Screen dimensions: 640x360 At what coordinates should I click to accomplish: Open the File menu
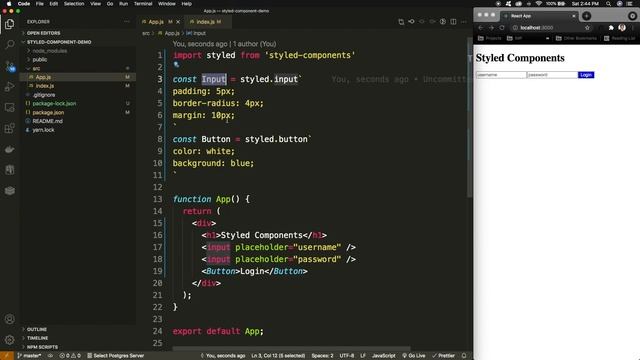(x=40, y=4)
